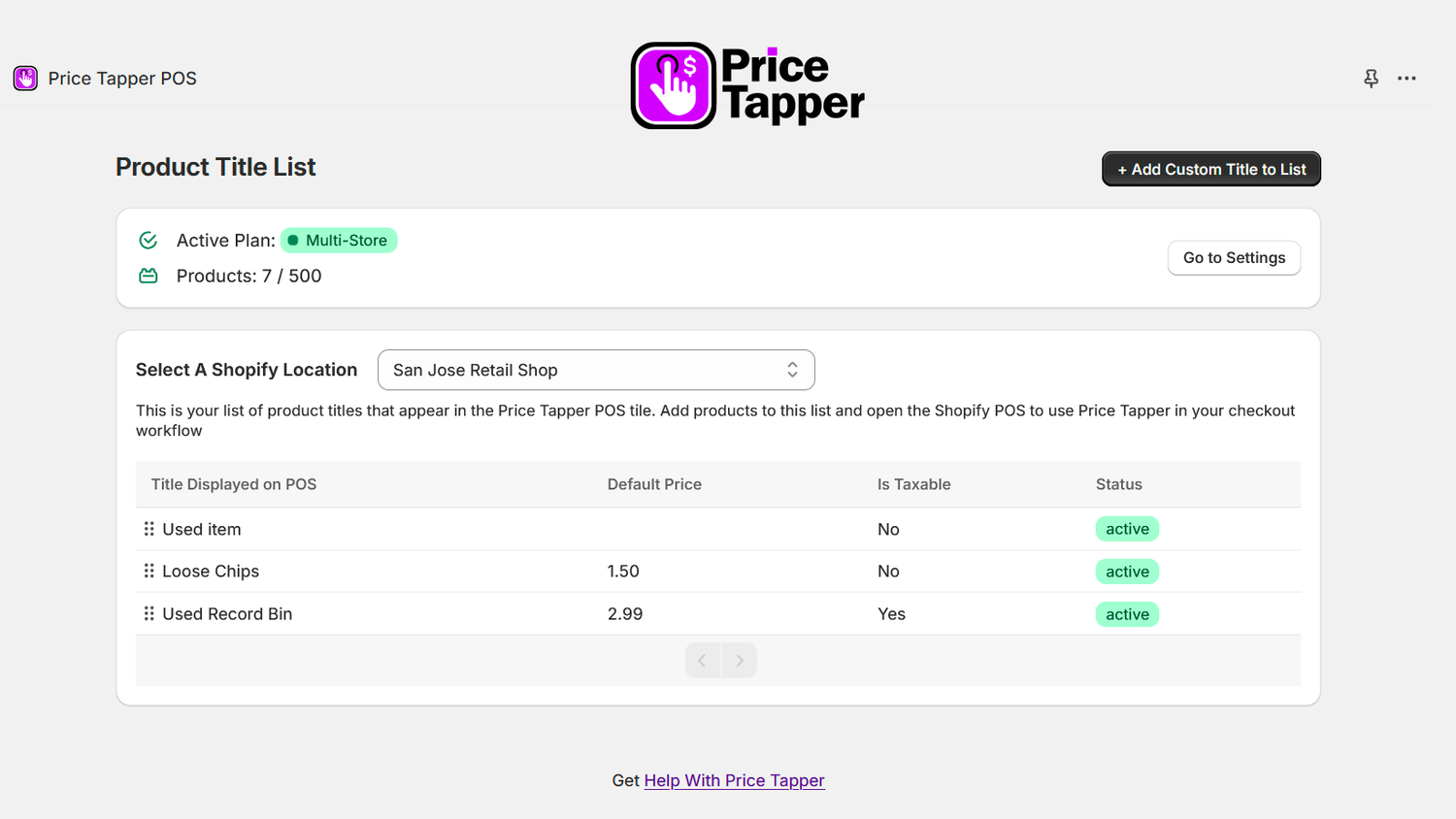Open the Shopify Location dropdown
The image size is (1456, 819).
tap(596, 370)
